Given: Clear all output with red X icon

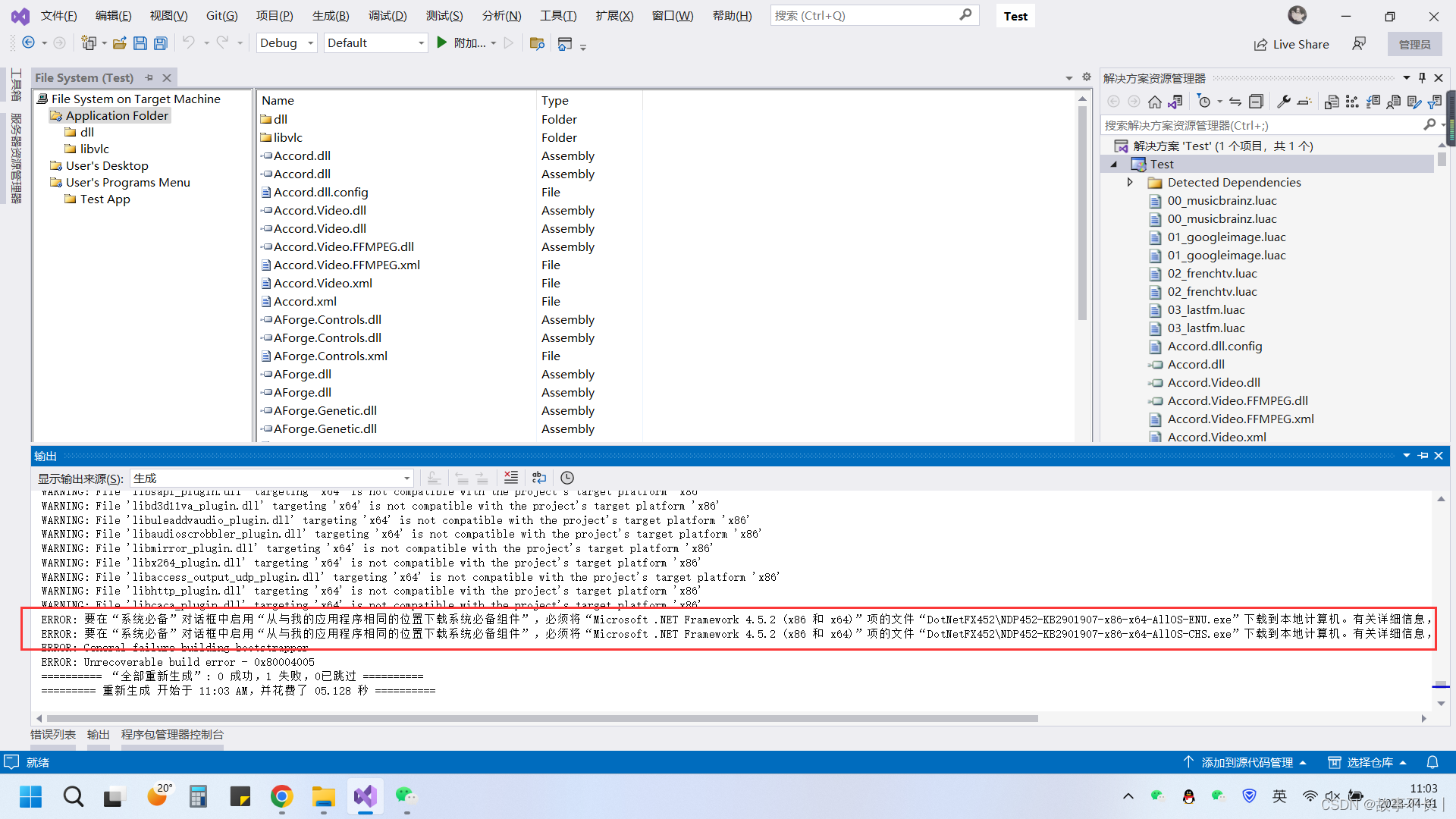Looking at the screenshot, I should [x=511, y=478].
